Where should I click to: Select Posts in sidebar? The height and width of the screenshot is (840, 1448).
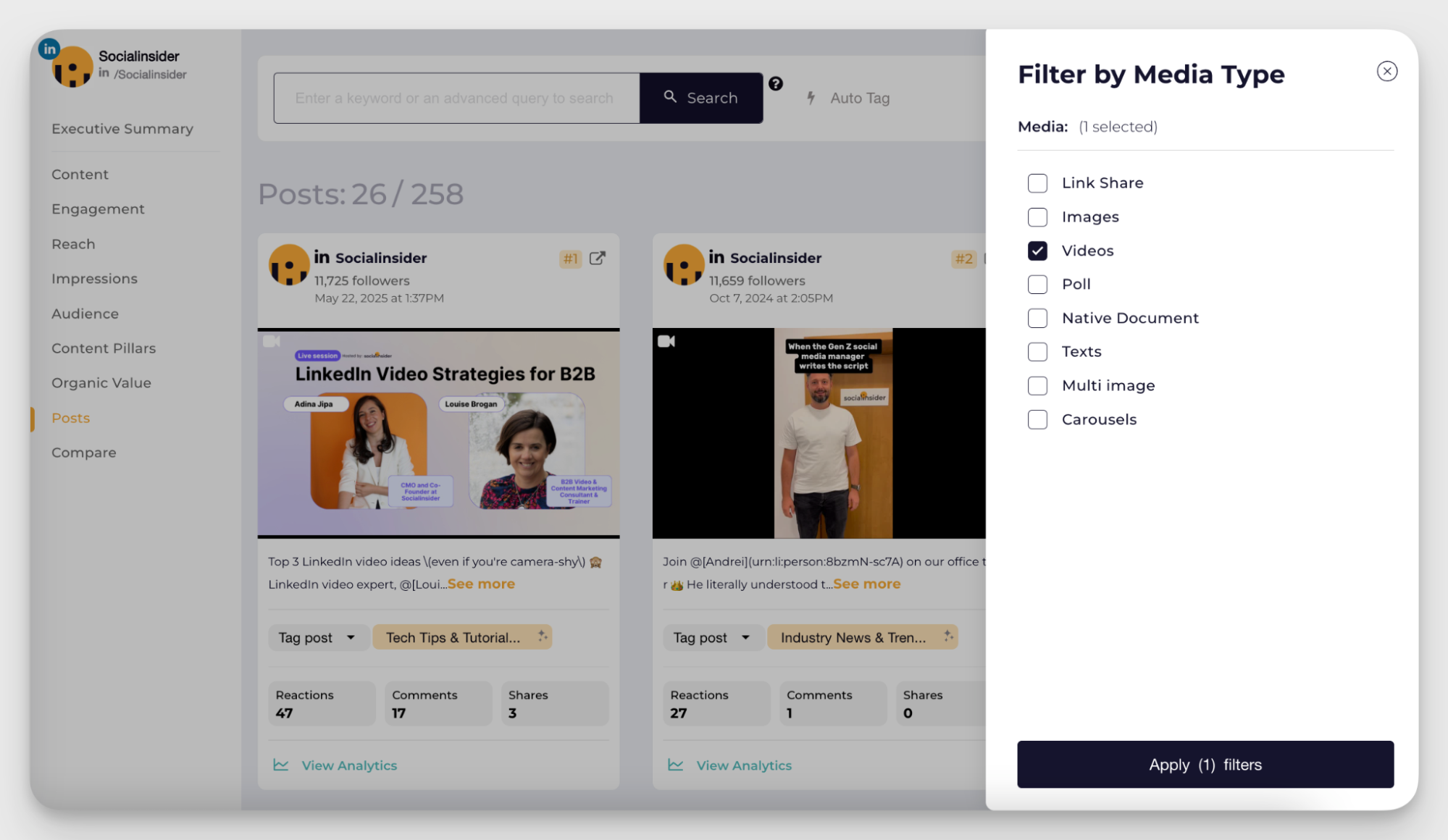click(70, 418)
